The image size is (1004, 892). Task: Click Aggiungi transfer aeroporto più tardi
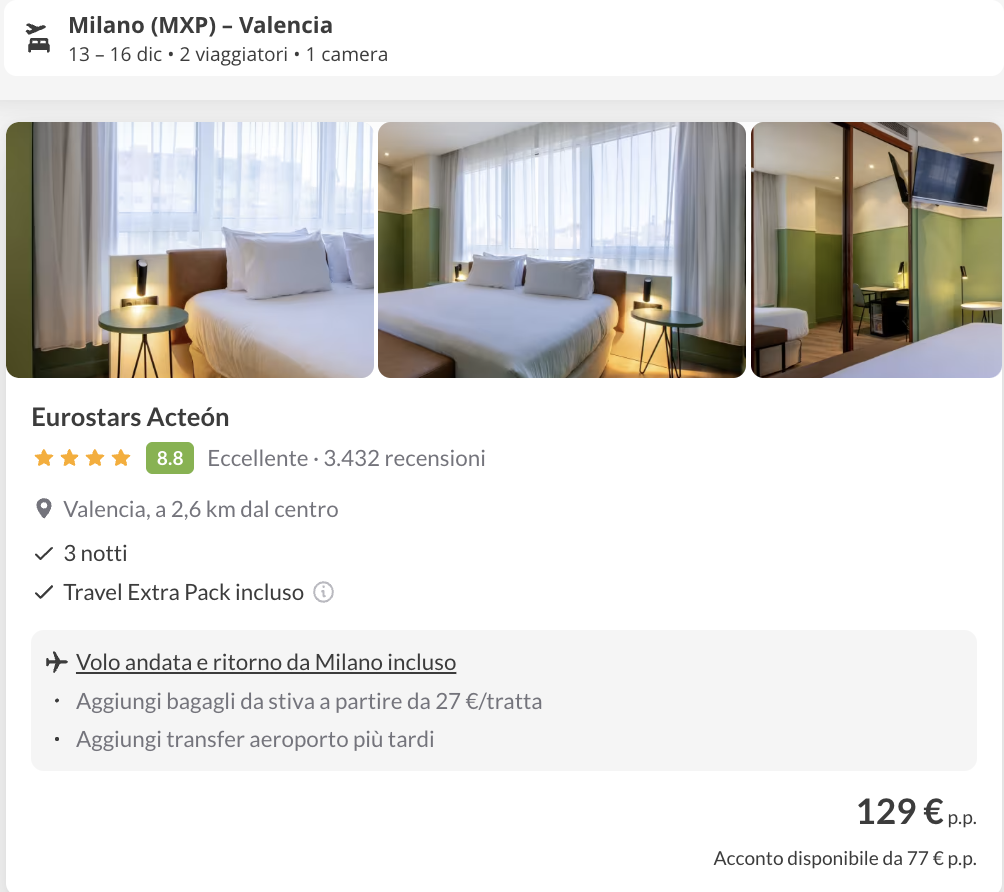coord(255,739)
